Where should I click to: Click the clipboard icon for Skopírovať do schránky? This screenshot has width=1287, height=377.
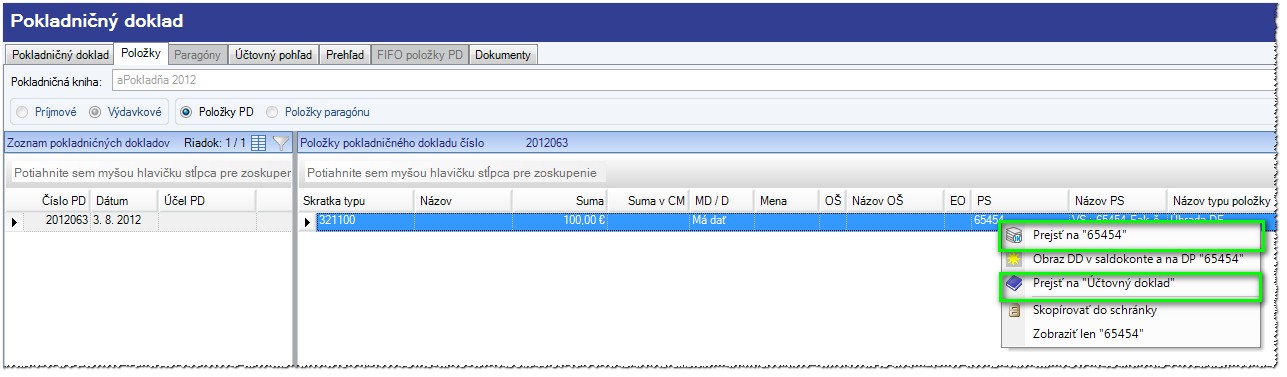[x=1014, y=310]
